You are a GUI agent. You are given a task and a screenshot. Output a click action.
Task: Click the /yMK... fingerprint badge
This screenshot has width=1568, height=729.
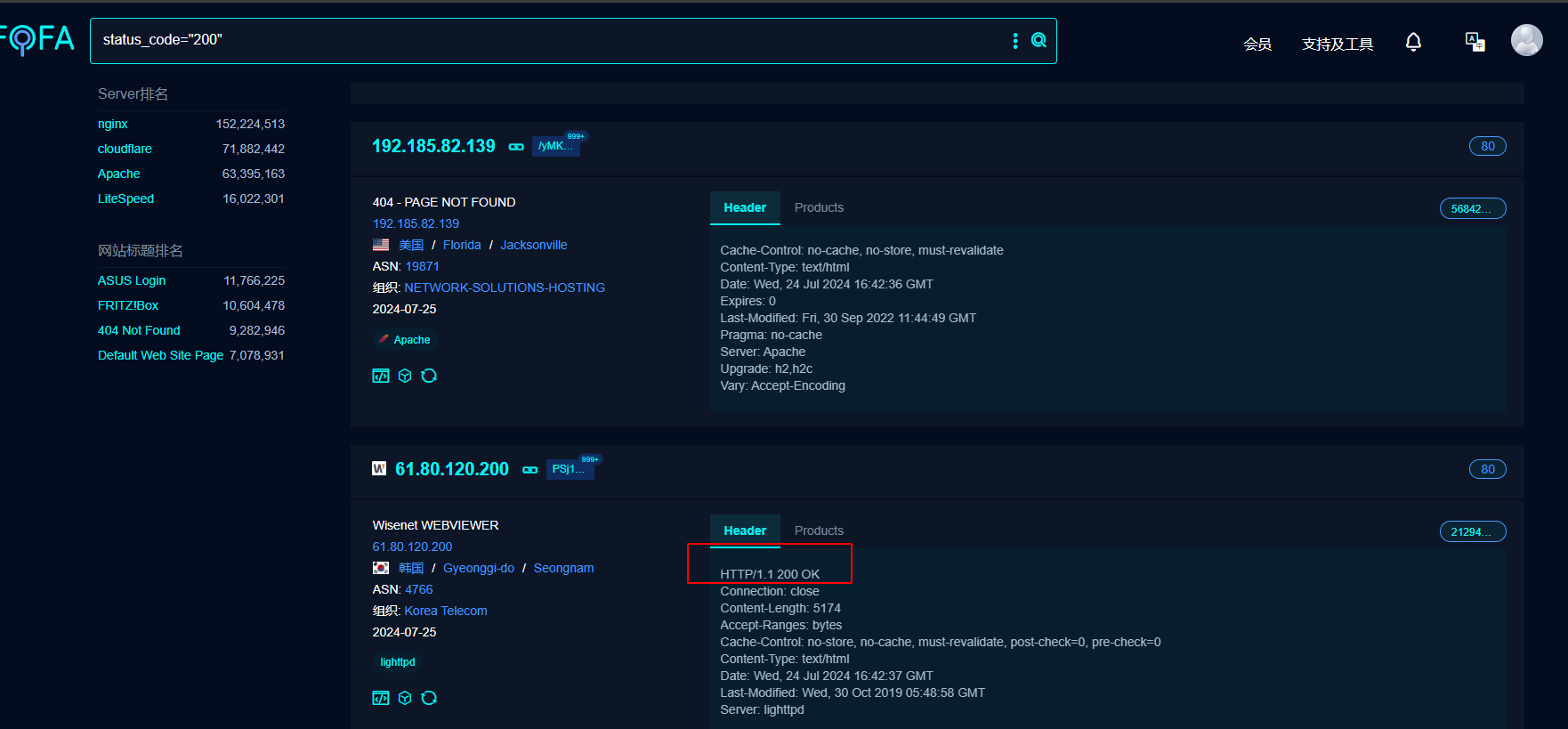pos(556,146)
